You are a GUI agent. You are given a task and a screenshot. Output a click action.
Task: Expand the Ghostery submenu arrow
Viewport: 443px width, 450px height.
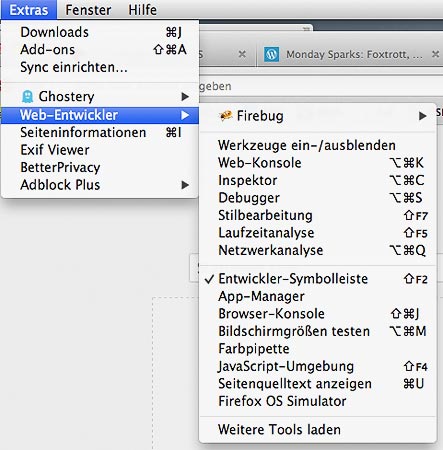click(185, 97)
